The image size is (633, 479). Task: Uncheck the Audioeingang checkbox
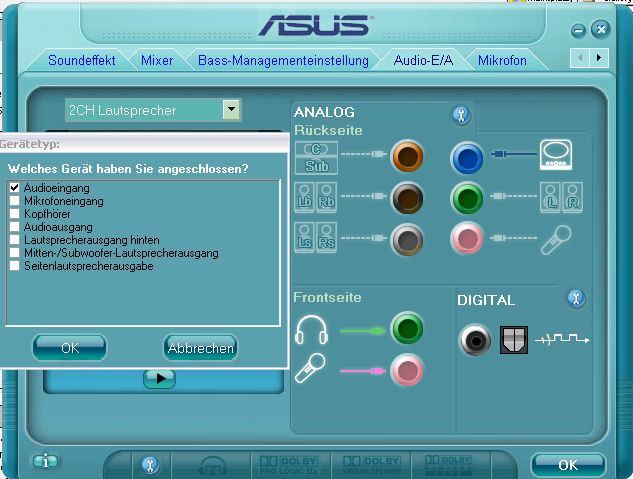pyautogui.click(x=15, y=188)
